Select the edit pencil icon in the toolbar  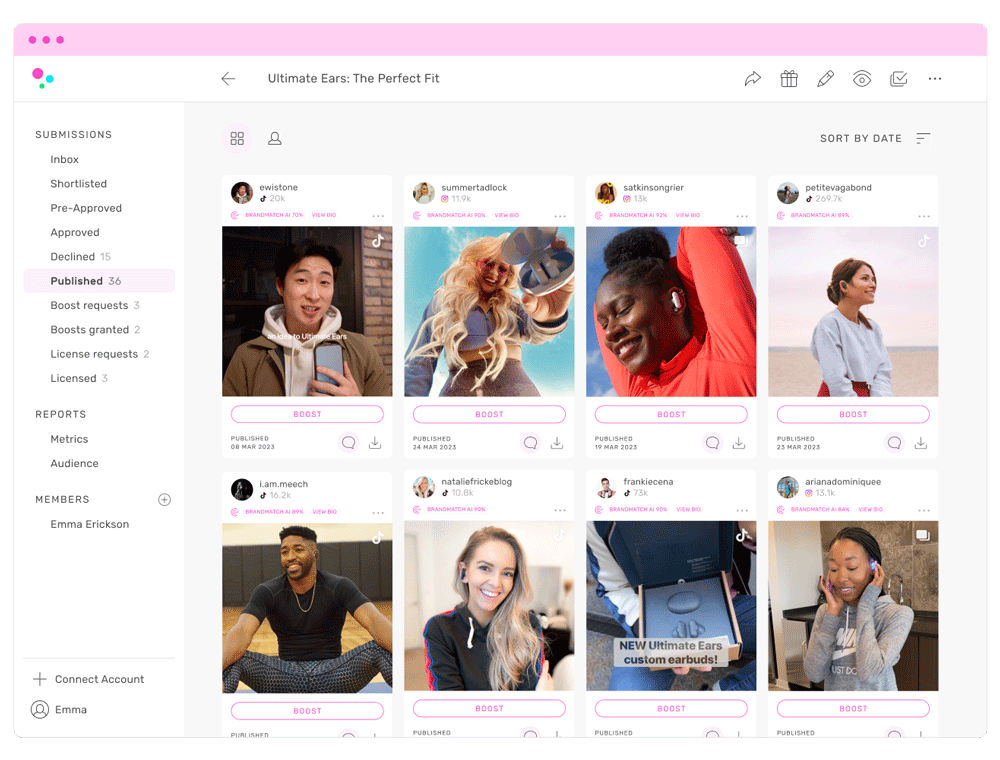pos(825,78)
